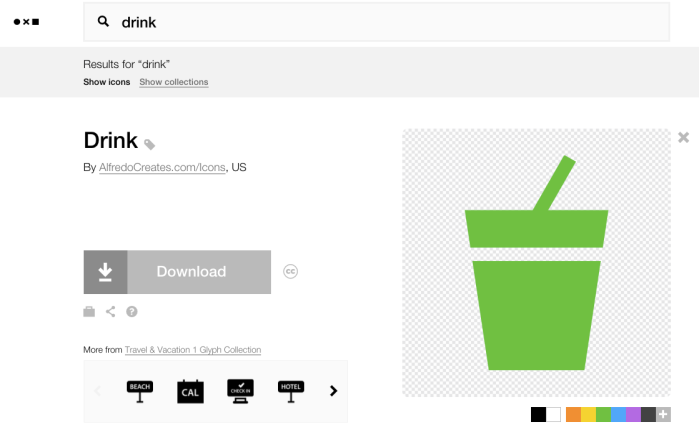Click the Noun Project logo

tap(26, 21)
